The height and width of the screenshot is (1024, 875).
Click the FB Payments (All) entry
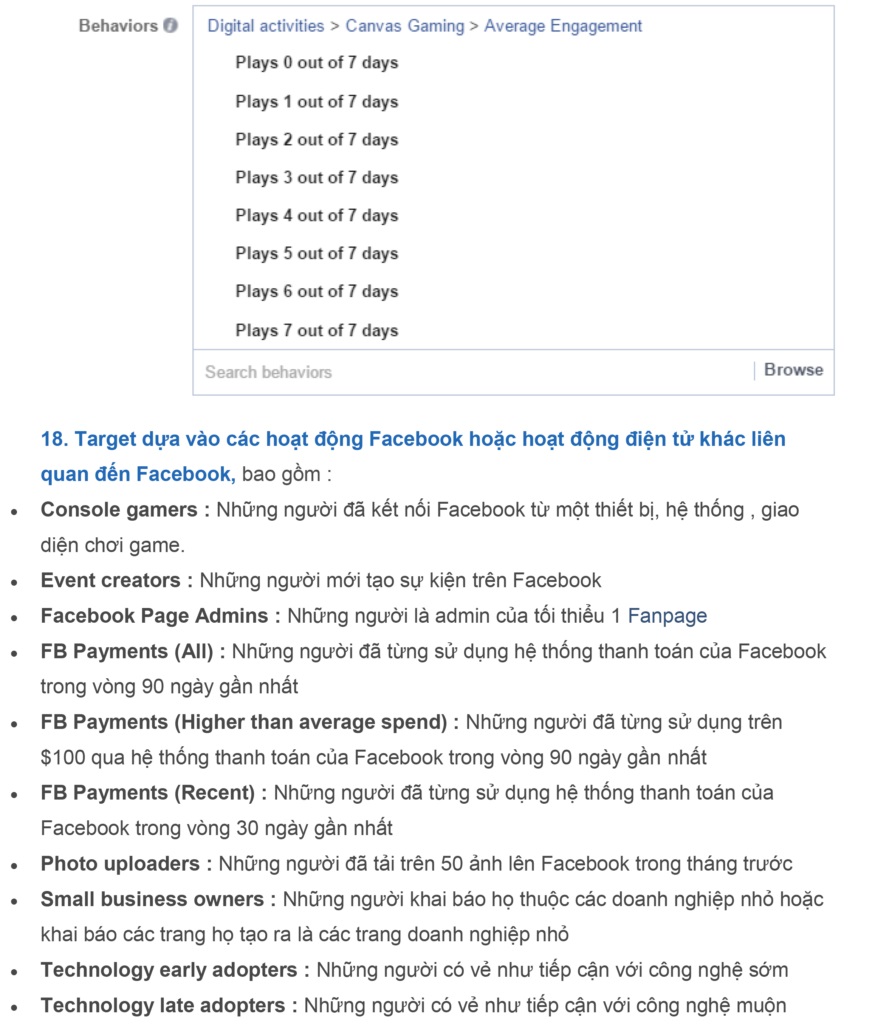(x=124, y=651)
